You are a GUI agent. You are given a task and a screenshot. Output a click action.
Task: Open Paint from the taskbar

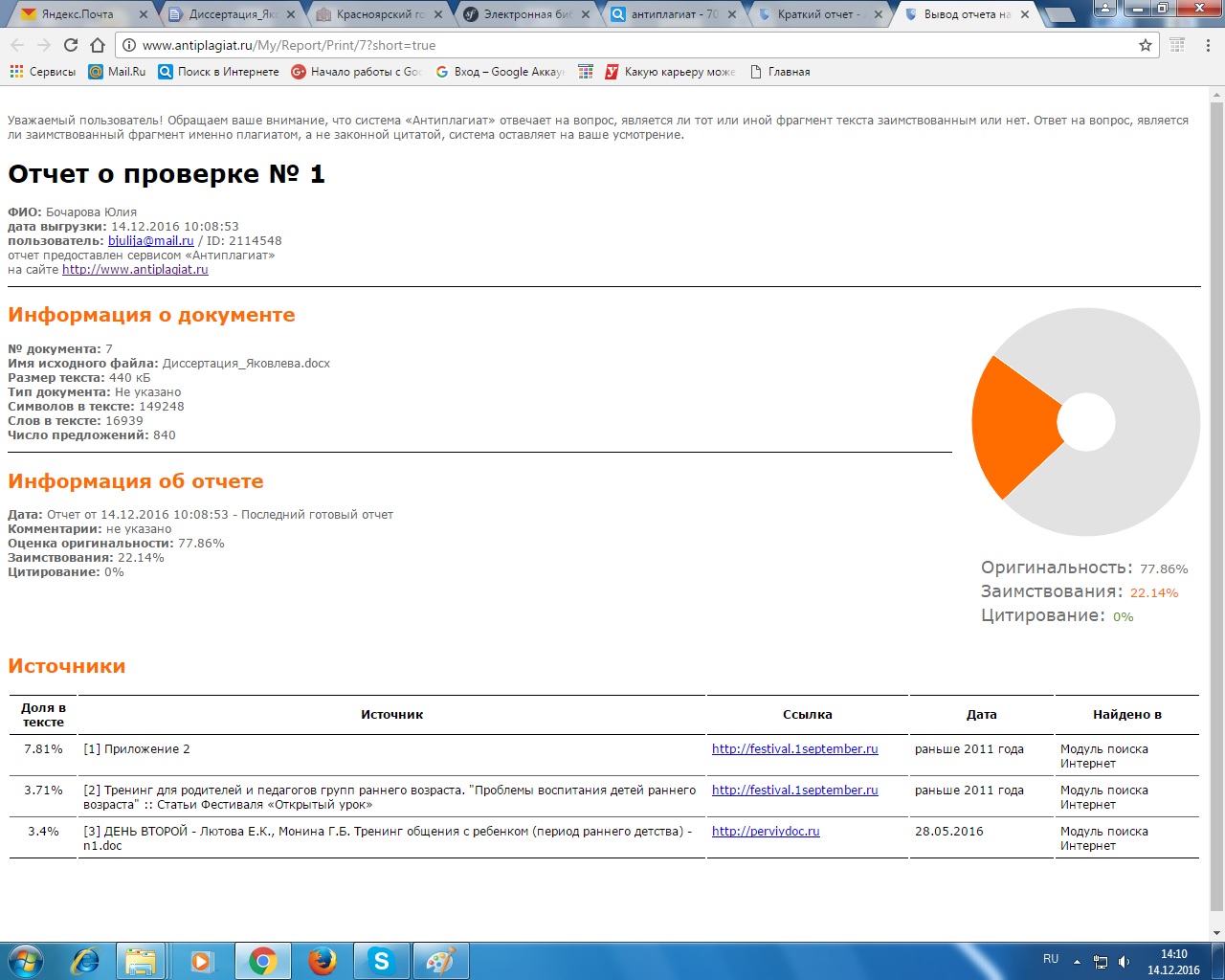(x=440, y=961)
